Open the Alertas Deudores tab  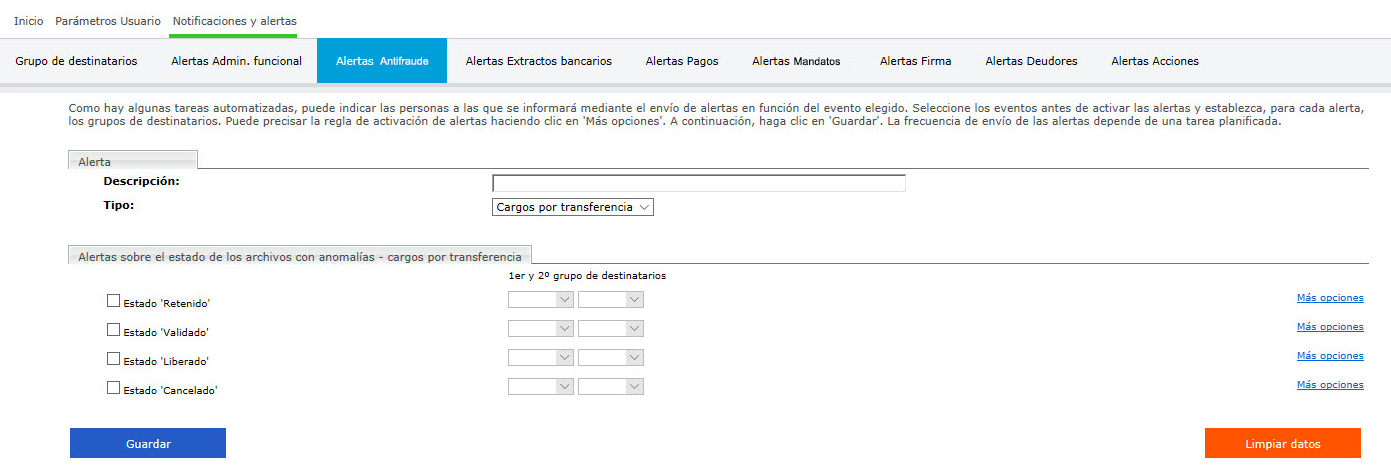[1031, 61]
